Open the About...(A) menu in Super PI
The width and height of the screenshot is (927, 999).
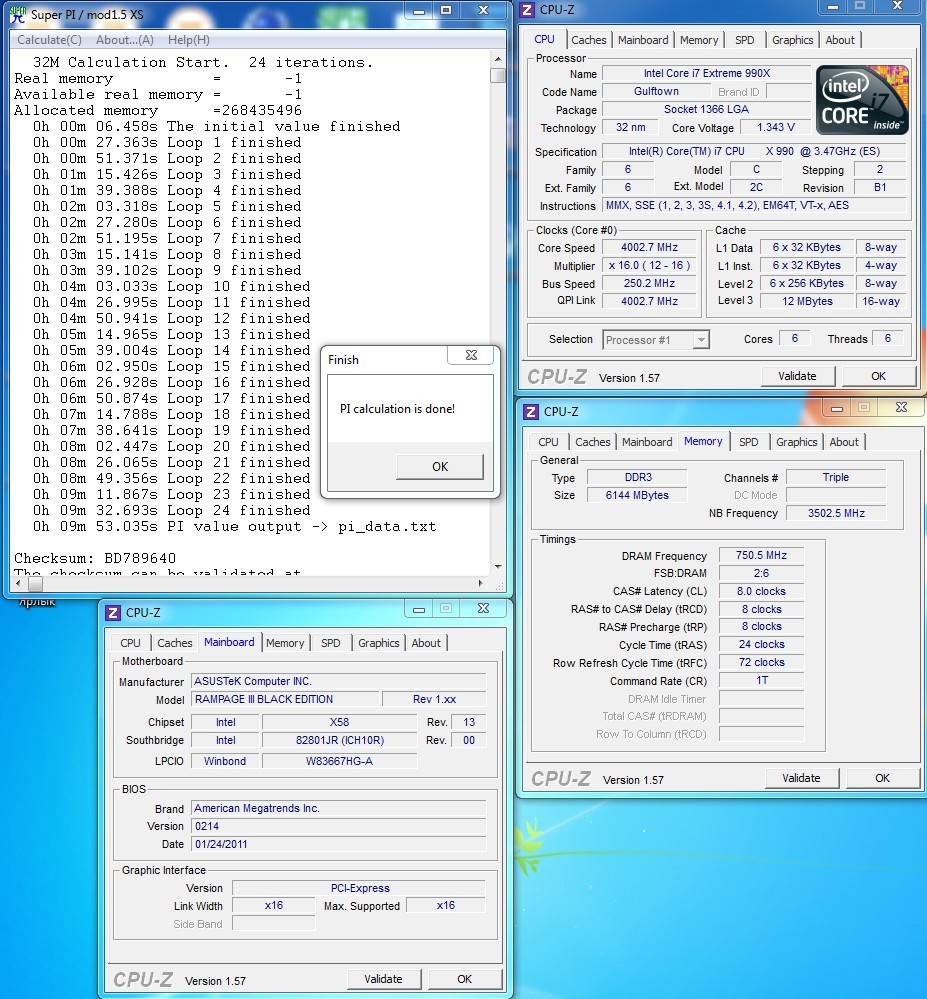(124, 40)
